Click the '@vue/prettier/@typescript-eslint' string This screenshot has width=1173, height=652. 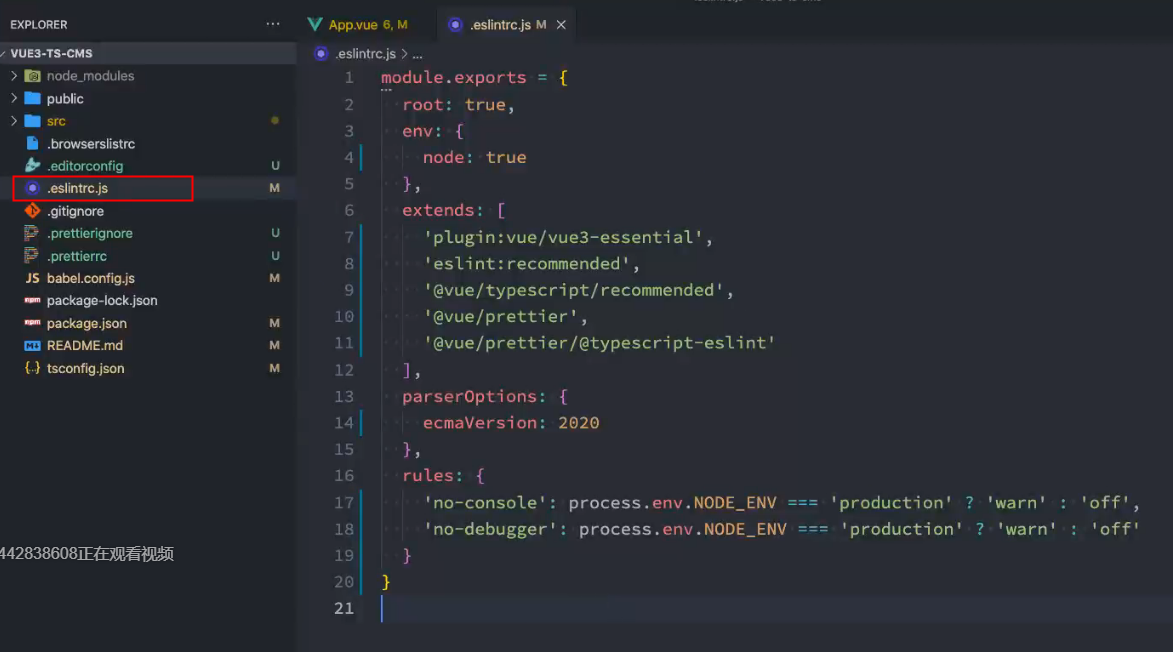(599, 342)
